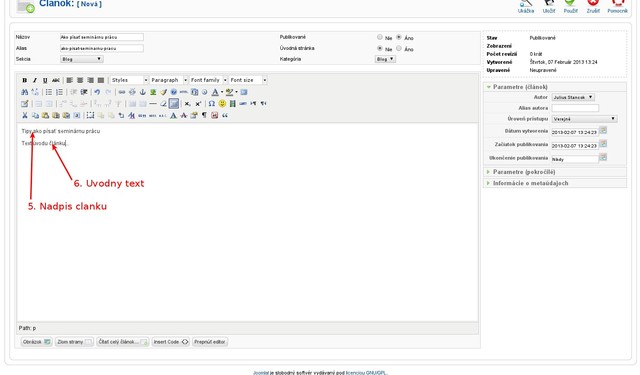Apply italic formatting to text
This screenshot has width=640, height=375.
point(35,80)
